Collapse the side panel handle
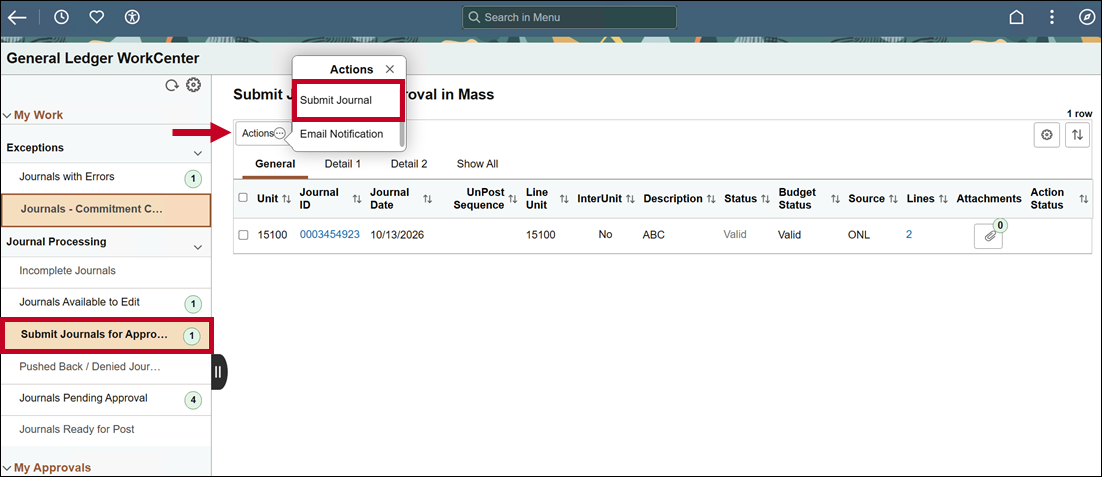 (218, 372)
